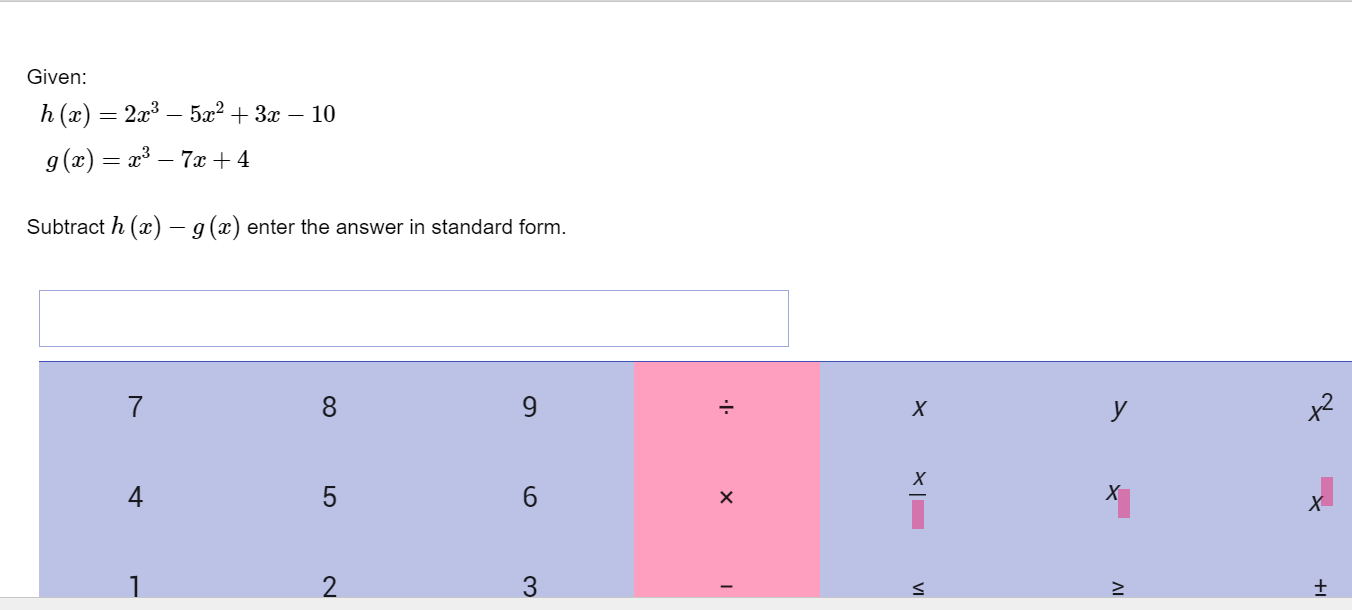
Task: Click the plus-minus symbol key
Action: (x=1319, y=588)
